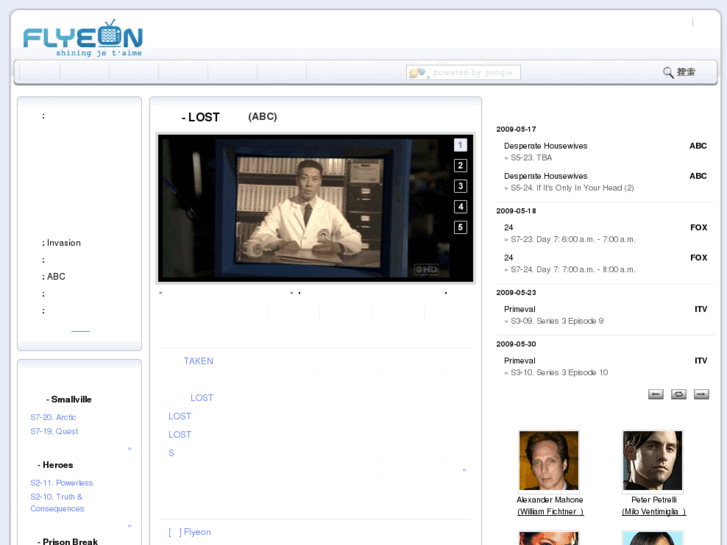Click the 2009-05-18 date heading
This screenshot has height=545, width=727.
[x=516, y=211]
